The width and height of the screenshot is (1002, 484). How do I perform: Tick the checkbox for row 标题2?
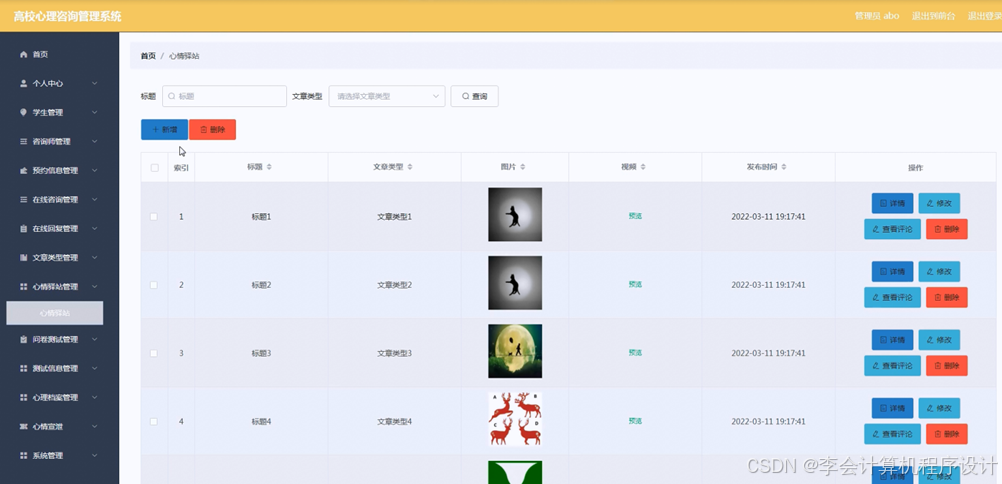pos(154,285)
